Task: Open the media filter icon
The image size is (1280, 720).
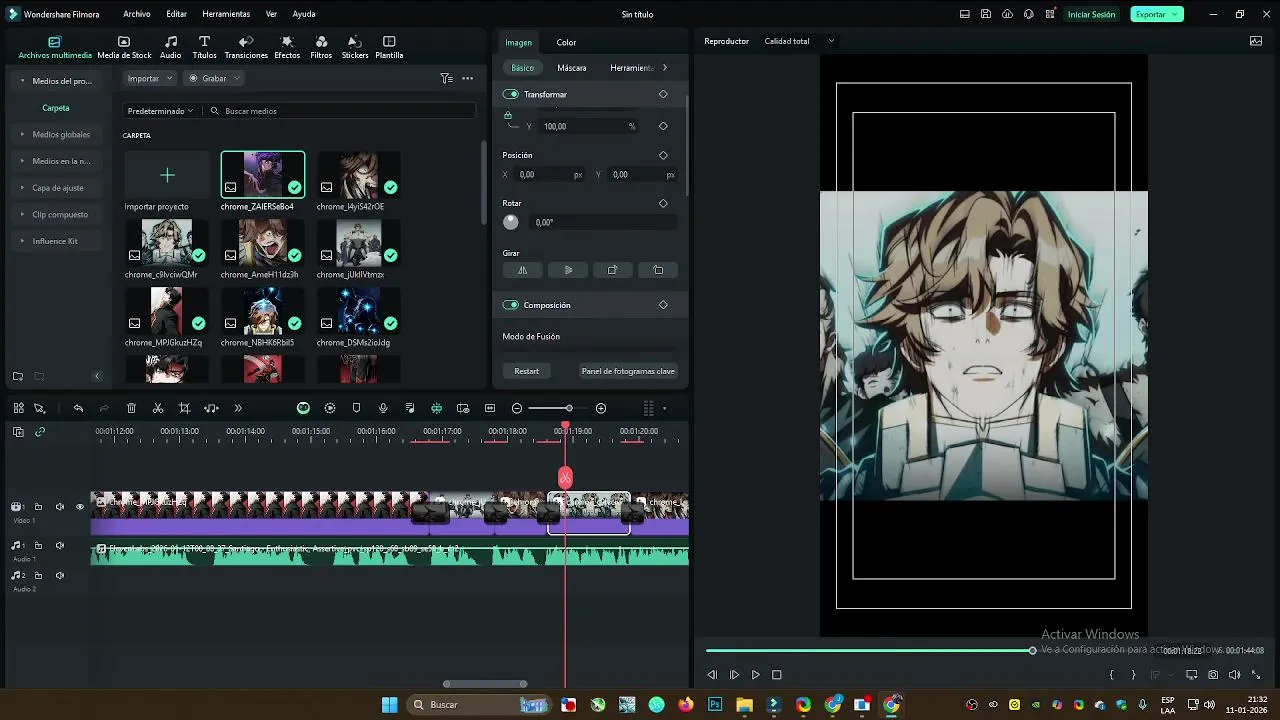Action: coord(446,78)
